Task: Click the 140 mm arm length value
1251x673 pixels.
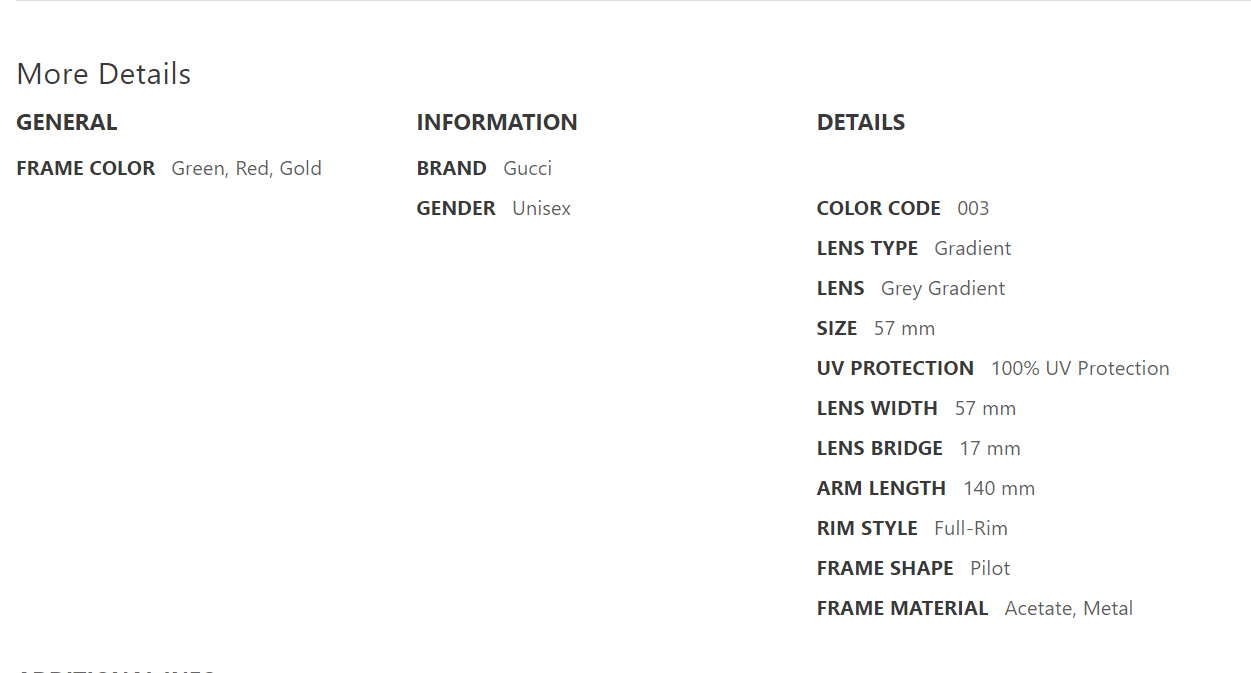Action: [999, 488]
